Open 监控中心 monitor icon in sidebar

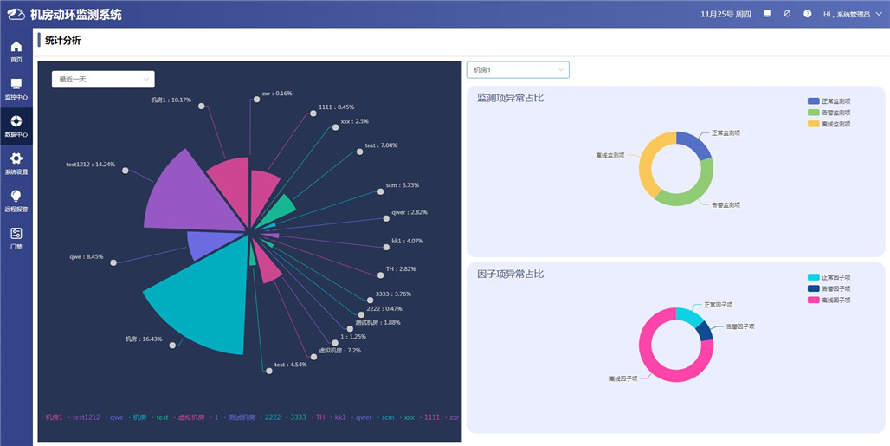pos(16,88)
